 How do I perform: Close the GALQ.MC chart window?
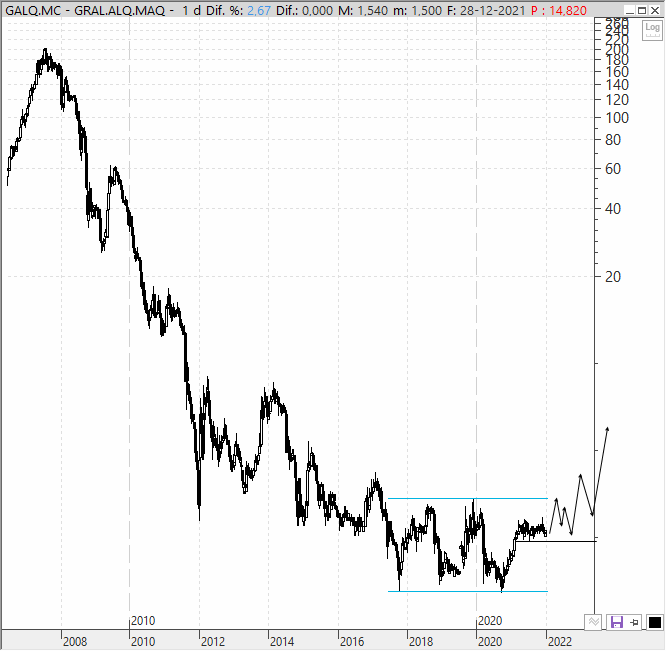[655, 10]
